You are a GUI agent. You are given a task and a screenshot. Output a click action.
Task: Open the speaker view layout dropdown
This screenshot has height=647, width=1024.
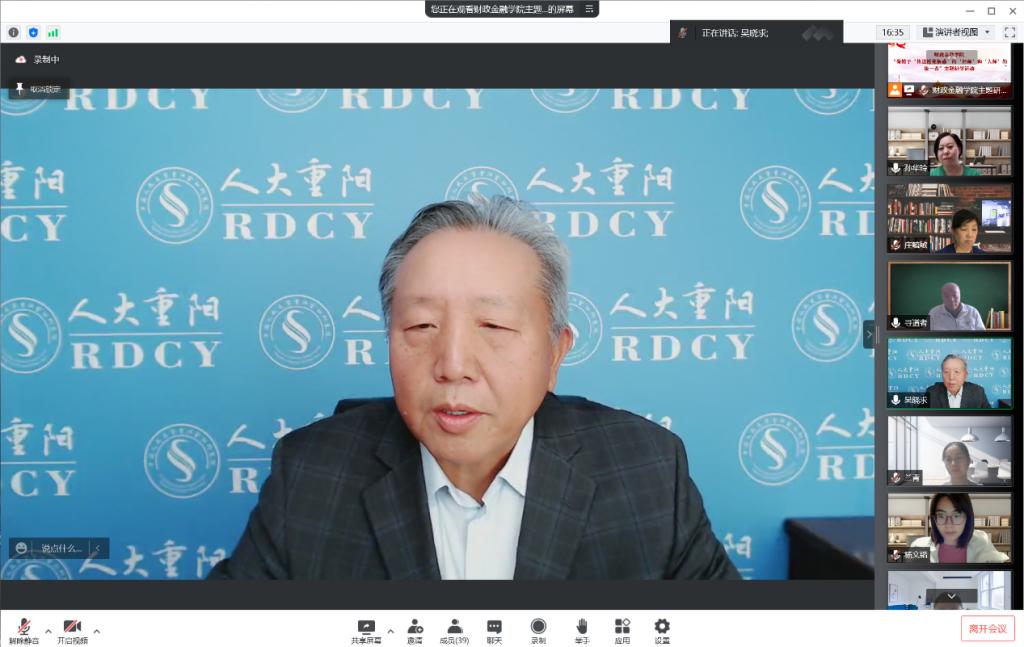(956, 32)
